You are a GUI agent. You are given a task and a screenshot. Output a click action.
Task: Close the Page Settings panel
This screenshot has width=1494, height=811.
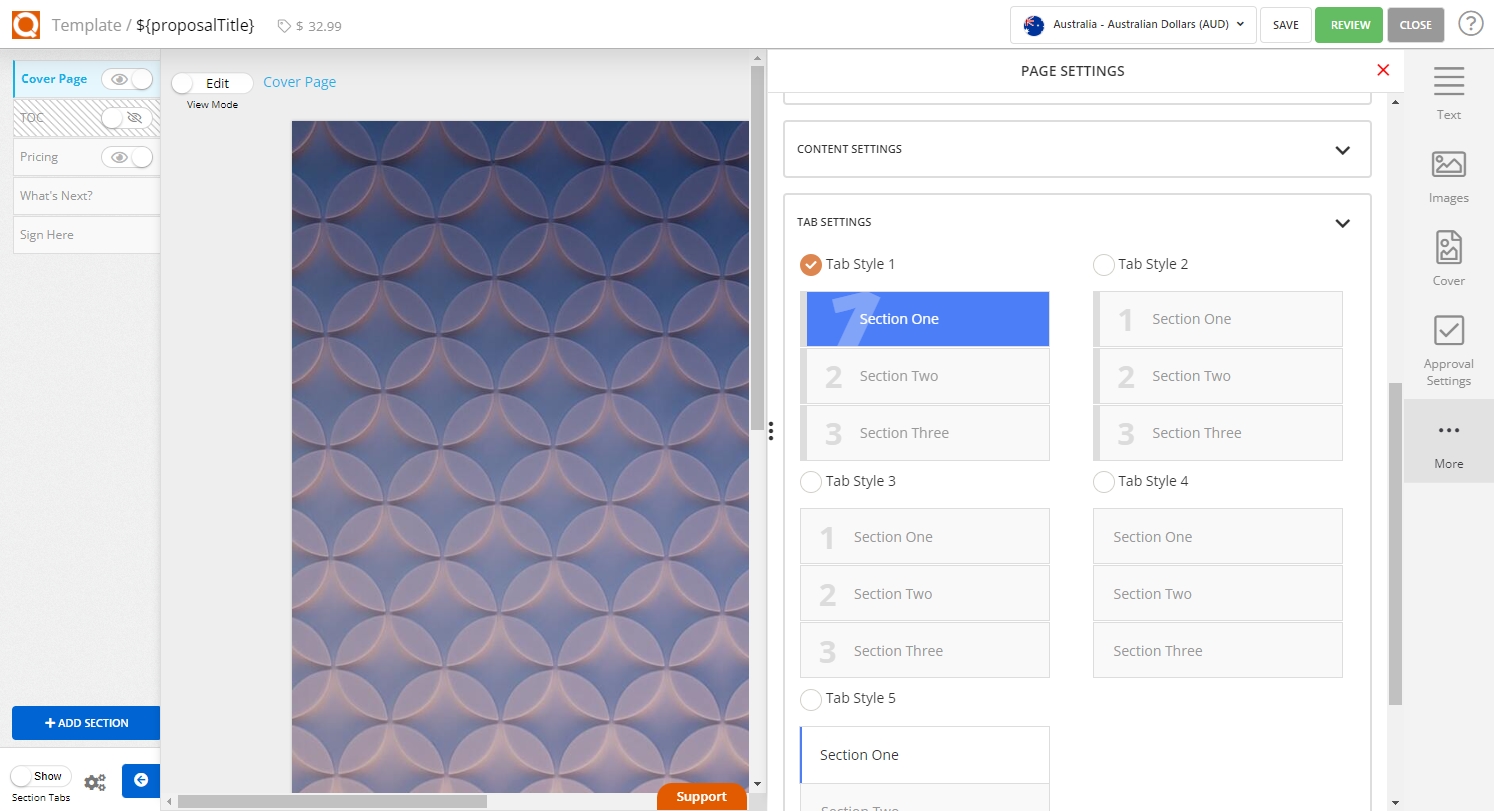click(x=1383, y=70)
